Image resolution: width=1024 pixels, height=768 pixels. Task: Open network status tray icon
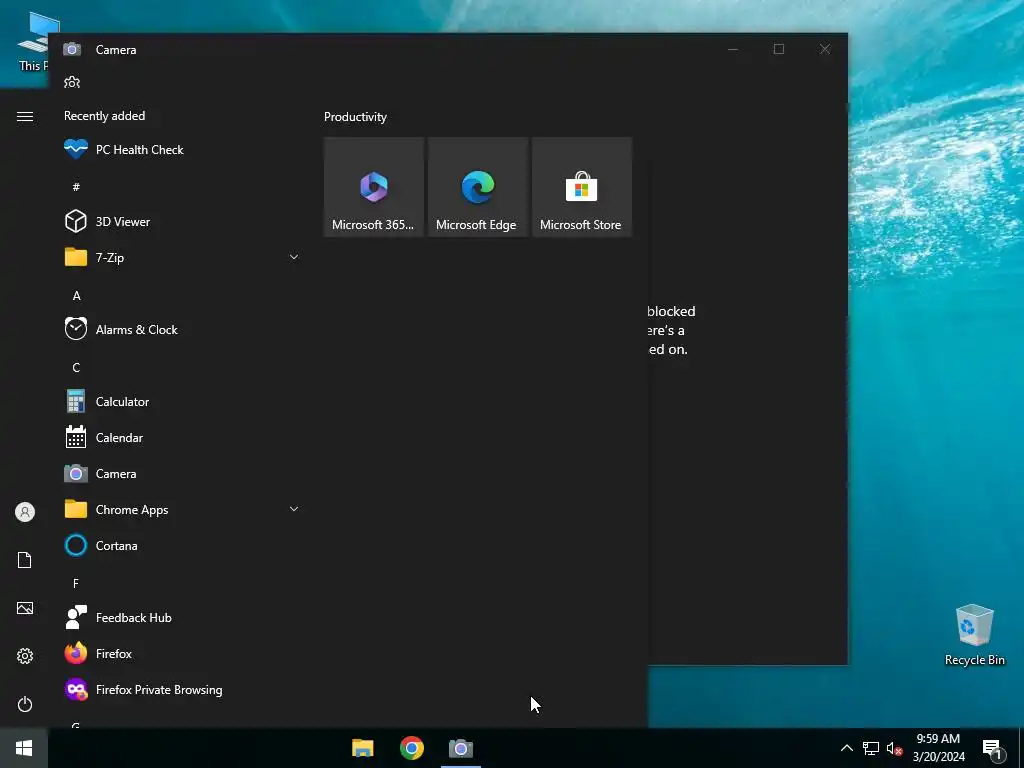pos(871,748)
